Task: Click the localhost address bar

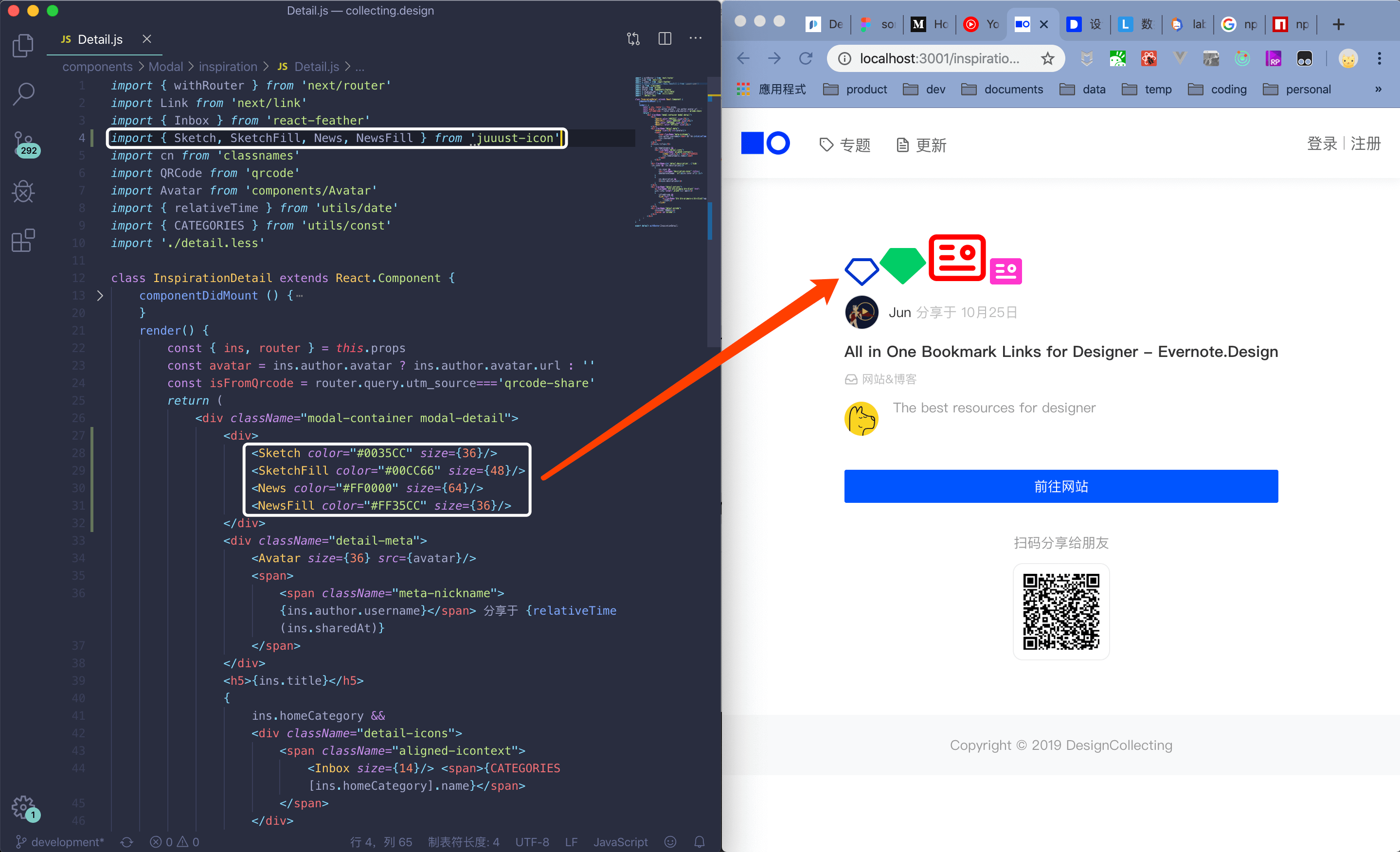Action: (939, 58)
